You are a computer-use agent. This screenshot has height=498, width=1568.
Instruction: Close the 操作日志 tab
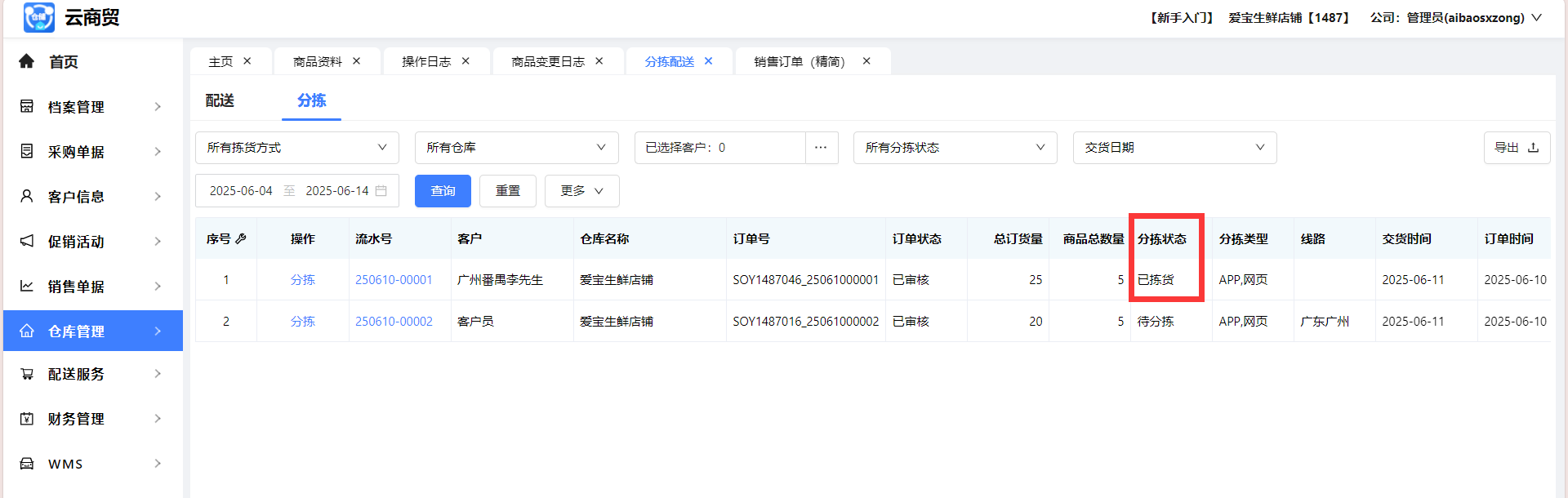click(465, 61)
